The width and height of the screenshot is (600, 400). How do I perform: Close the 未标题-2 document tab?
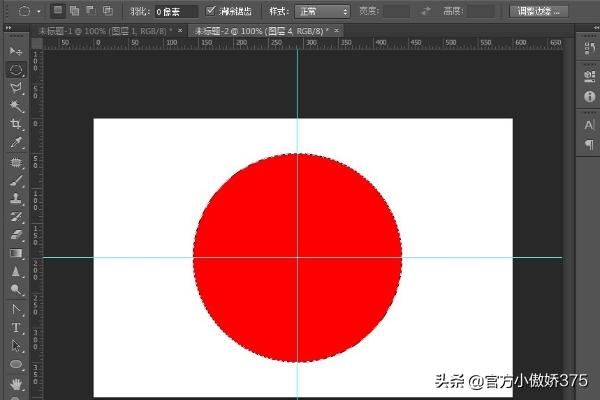pyautogui.click(x=336, y=30)
